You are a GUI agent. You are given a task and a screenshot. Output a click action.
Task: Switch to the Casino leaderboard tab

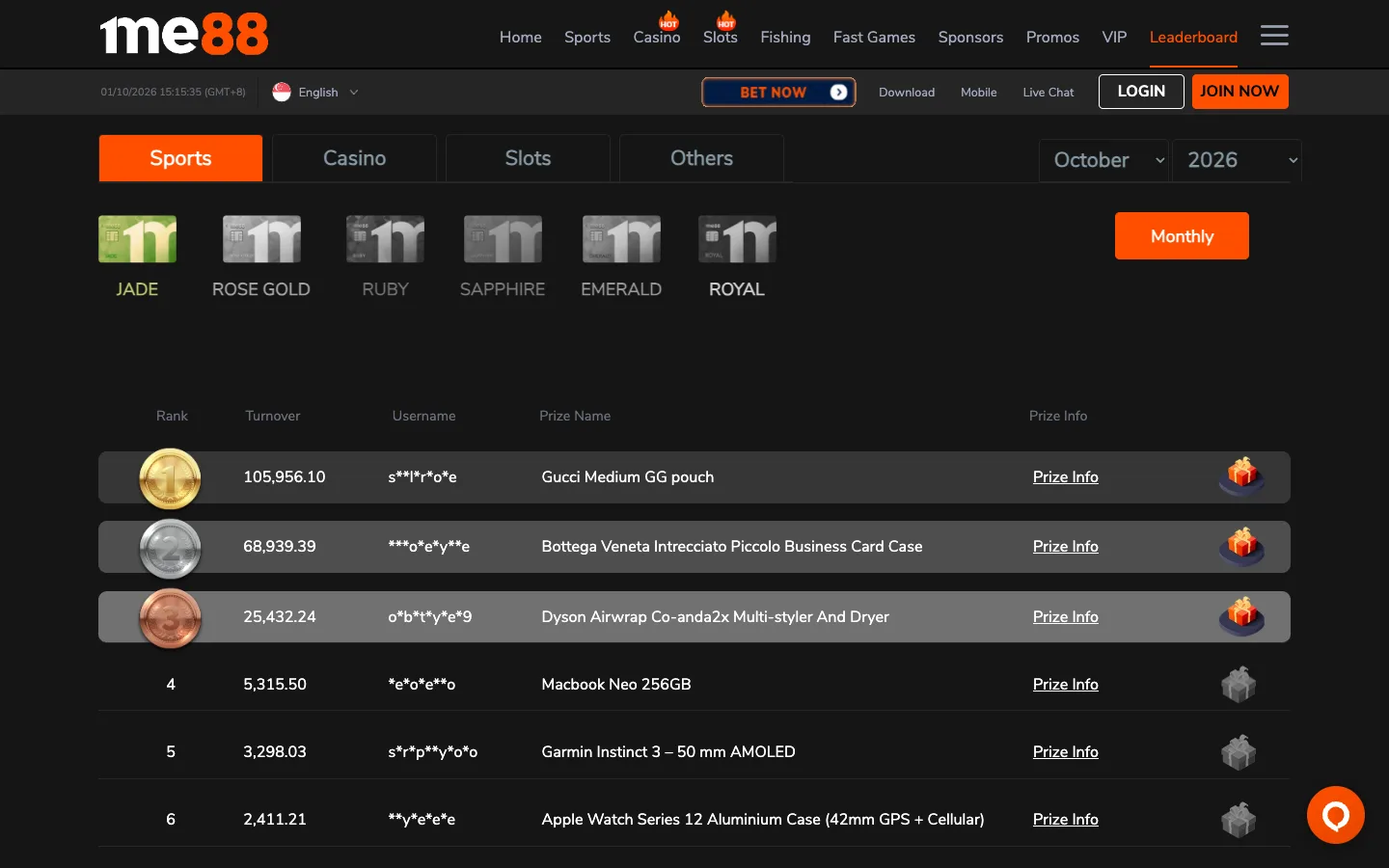point(354,158)
